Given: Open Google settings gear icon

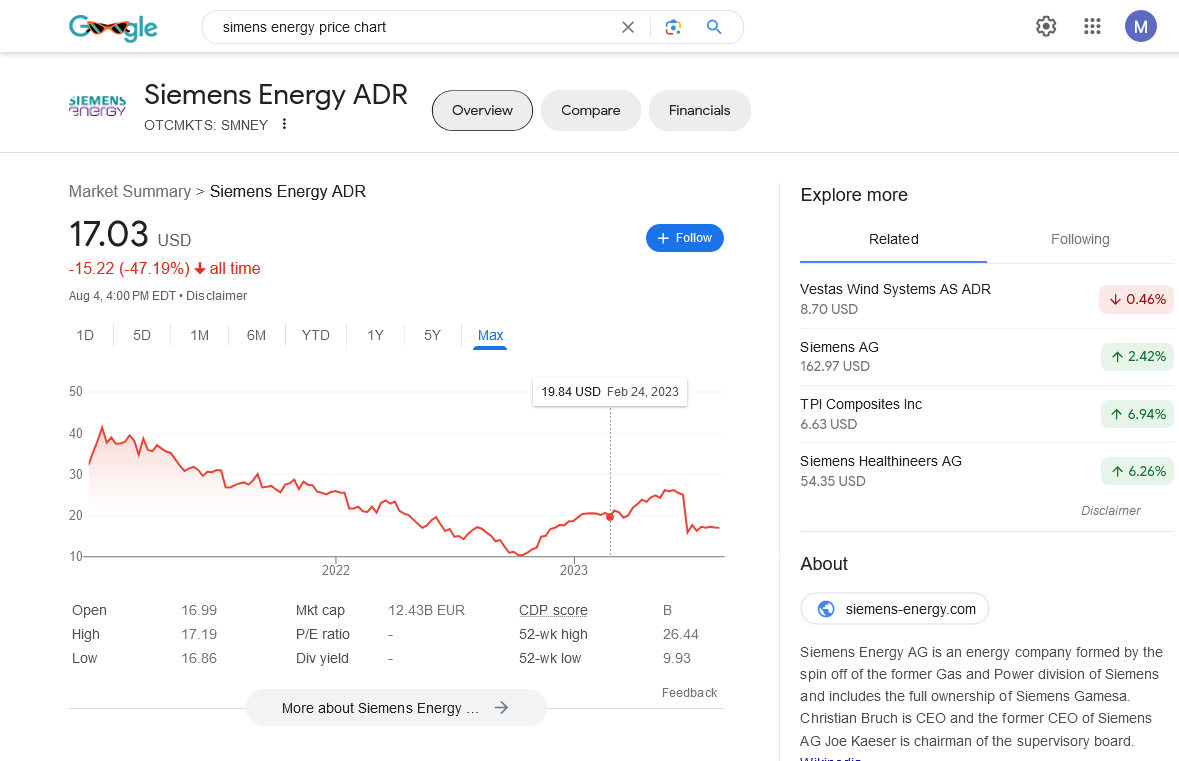Looking at the screenshot, I should pyautogui.click(x=1046, y=27).
